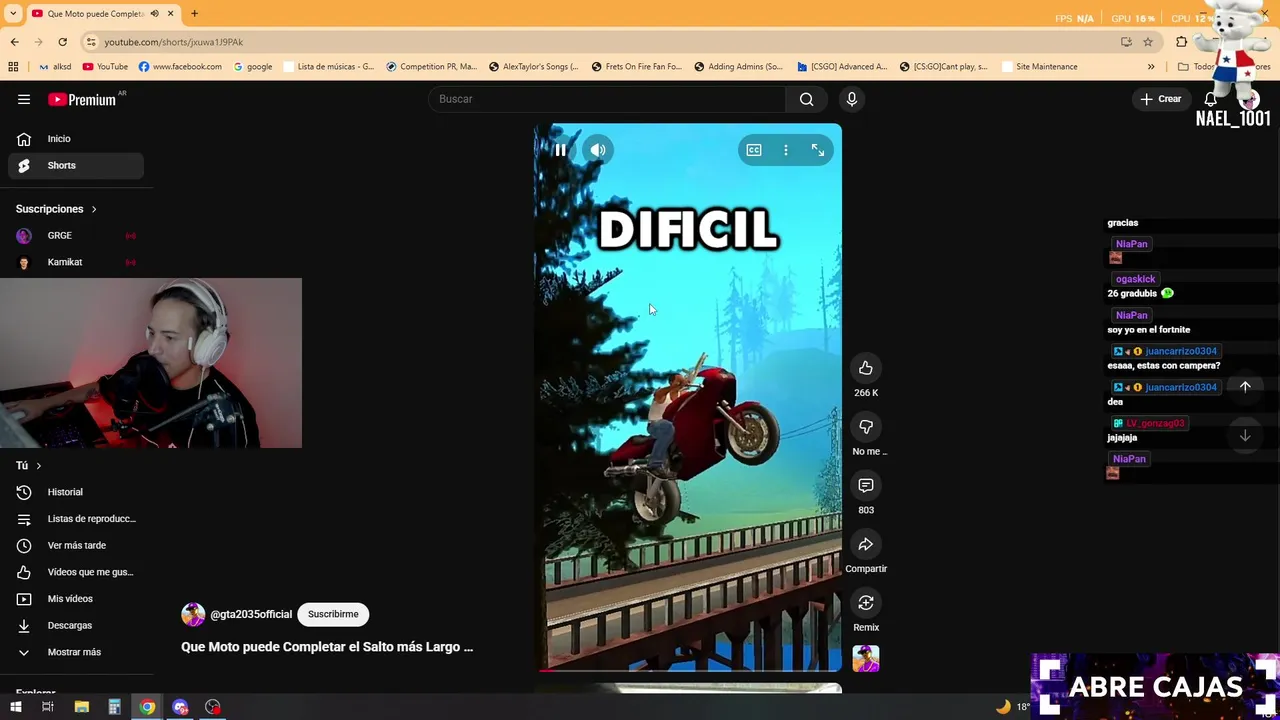Open the Crear create menu
This screenshot has height=720, width=1280.
1161,99
